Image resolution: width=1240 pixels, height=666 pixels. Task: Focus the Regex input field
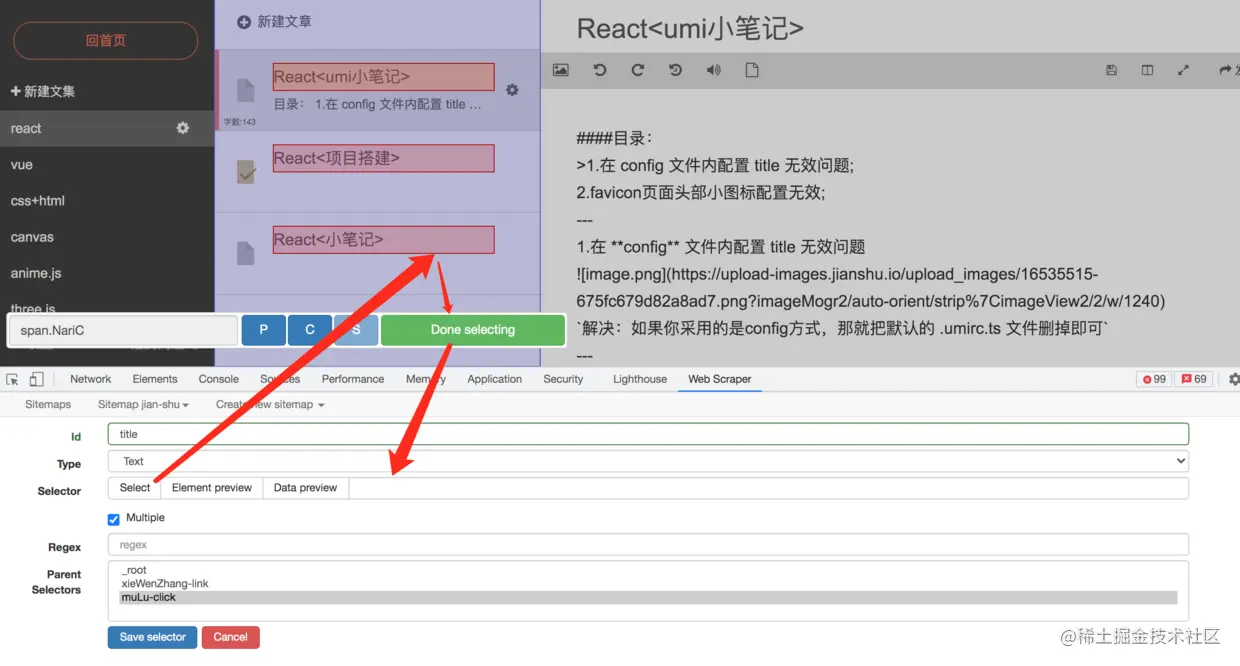(x=648, y=545)
